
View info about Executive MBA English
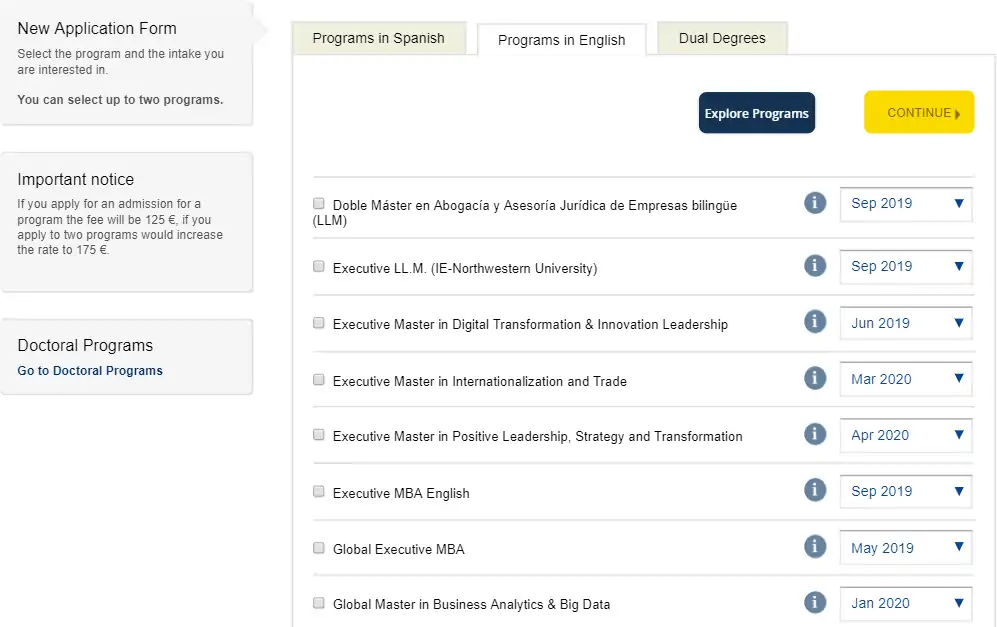(815, 490)
